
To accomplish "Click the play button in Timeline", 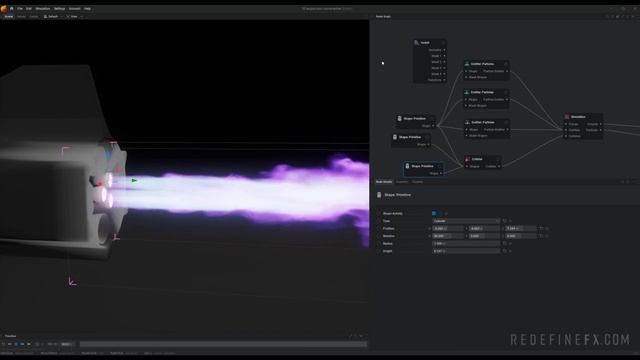I will [16, 344].
